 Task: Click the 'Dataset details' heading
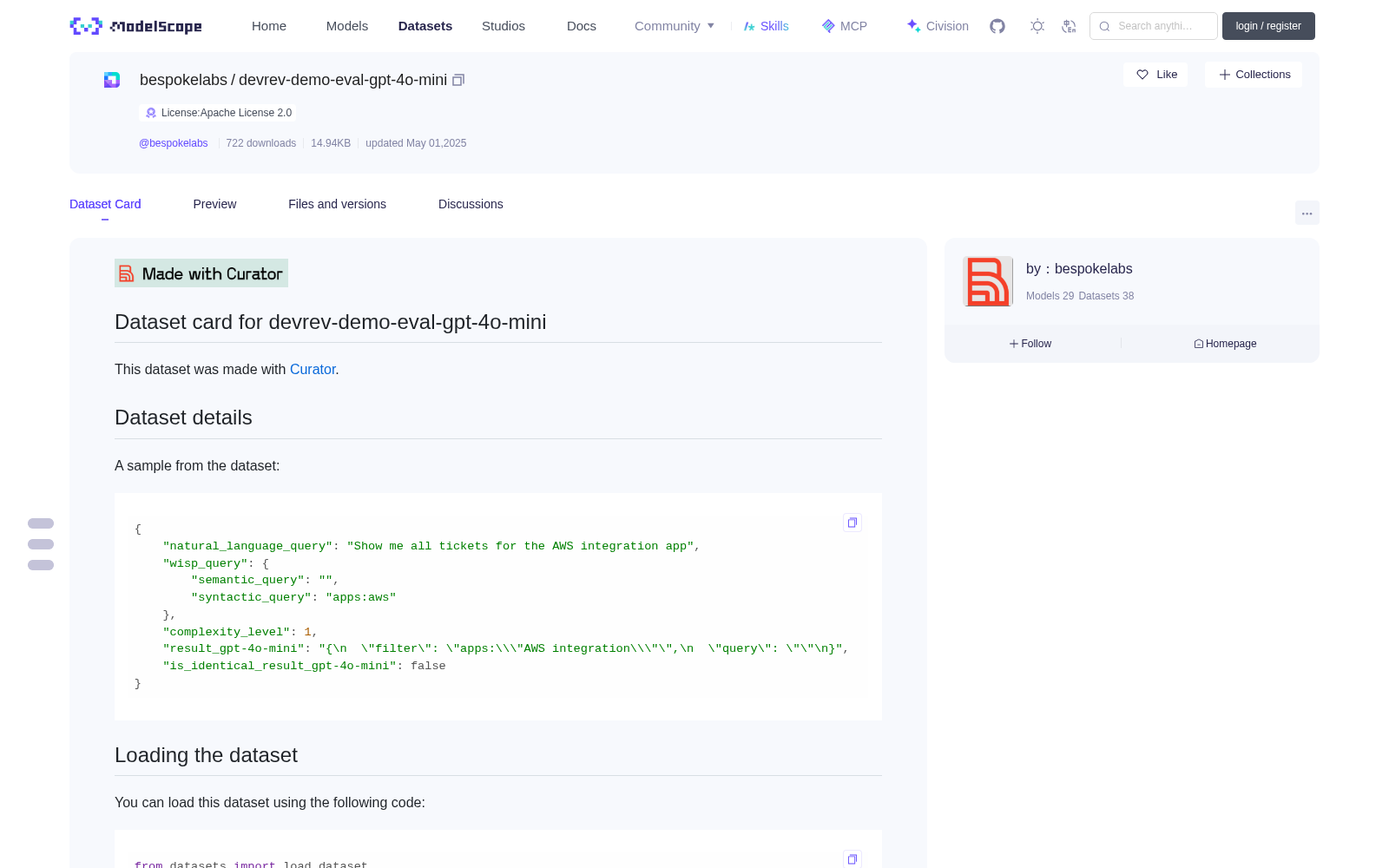(x=183, y=418)
